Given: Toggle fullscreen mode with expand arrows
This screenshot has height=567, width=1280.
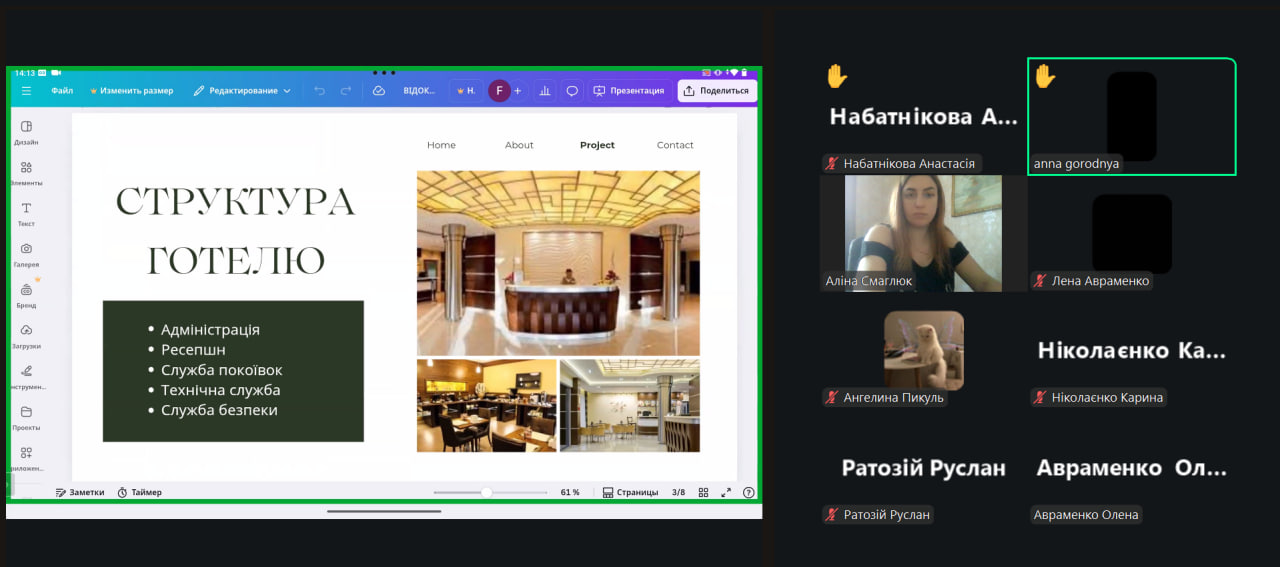Looking at the screenshot, I should (726, 492).
